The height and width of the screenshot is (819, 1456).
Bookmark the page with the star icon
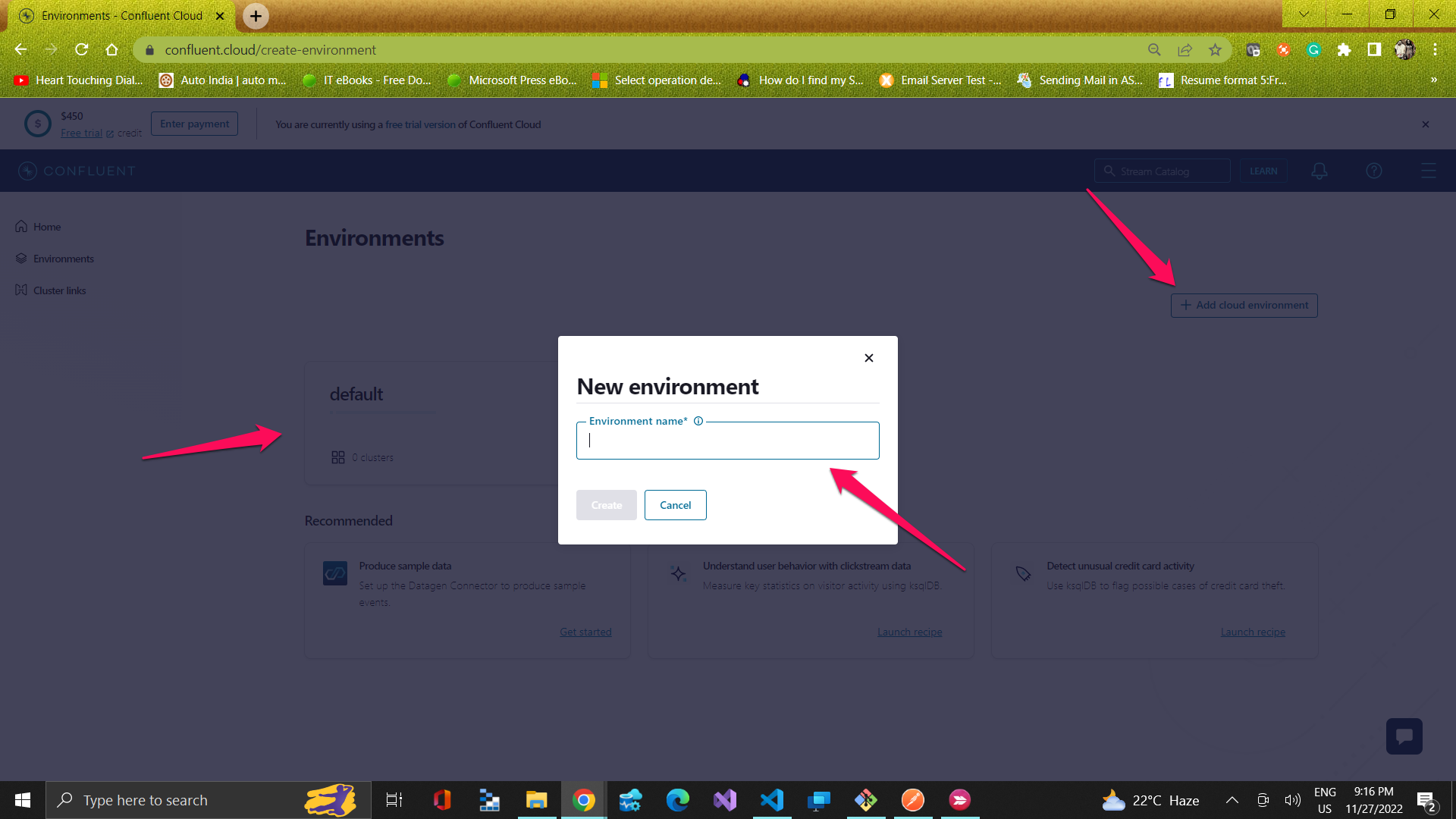(x=1215, y=50)
